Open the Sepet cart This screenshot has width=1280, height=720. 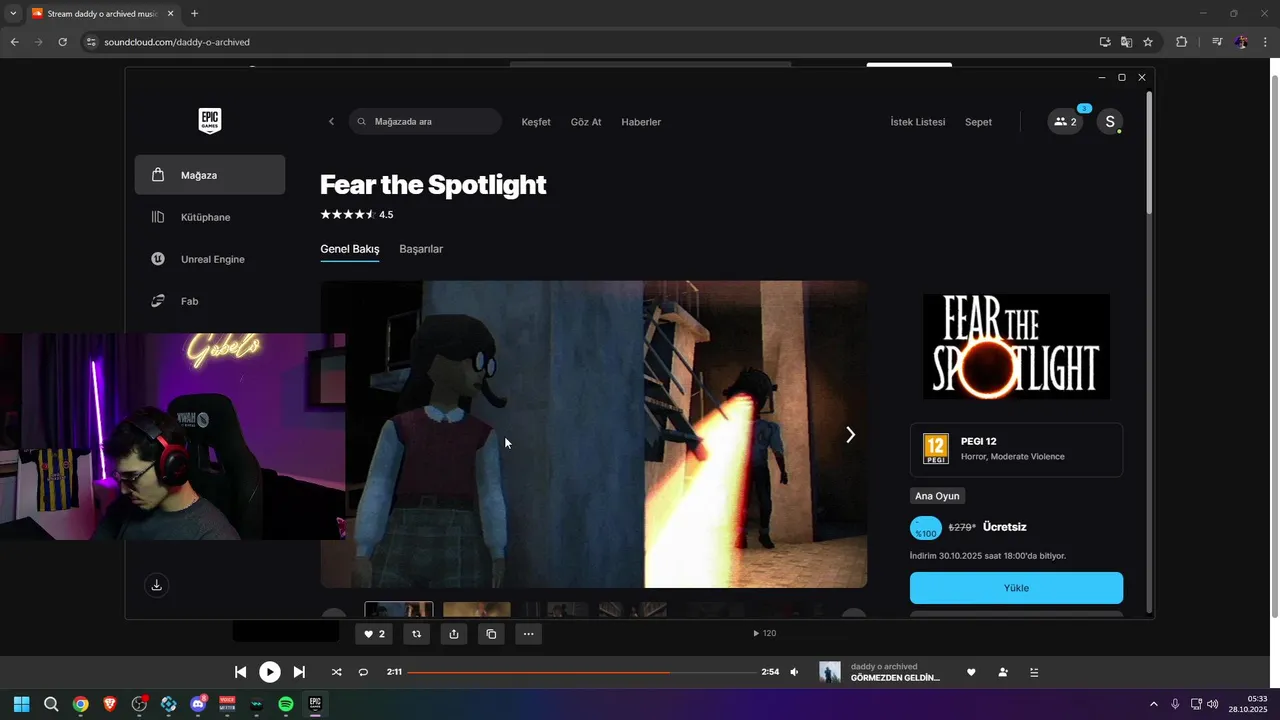point(978,122)
